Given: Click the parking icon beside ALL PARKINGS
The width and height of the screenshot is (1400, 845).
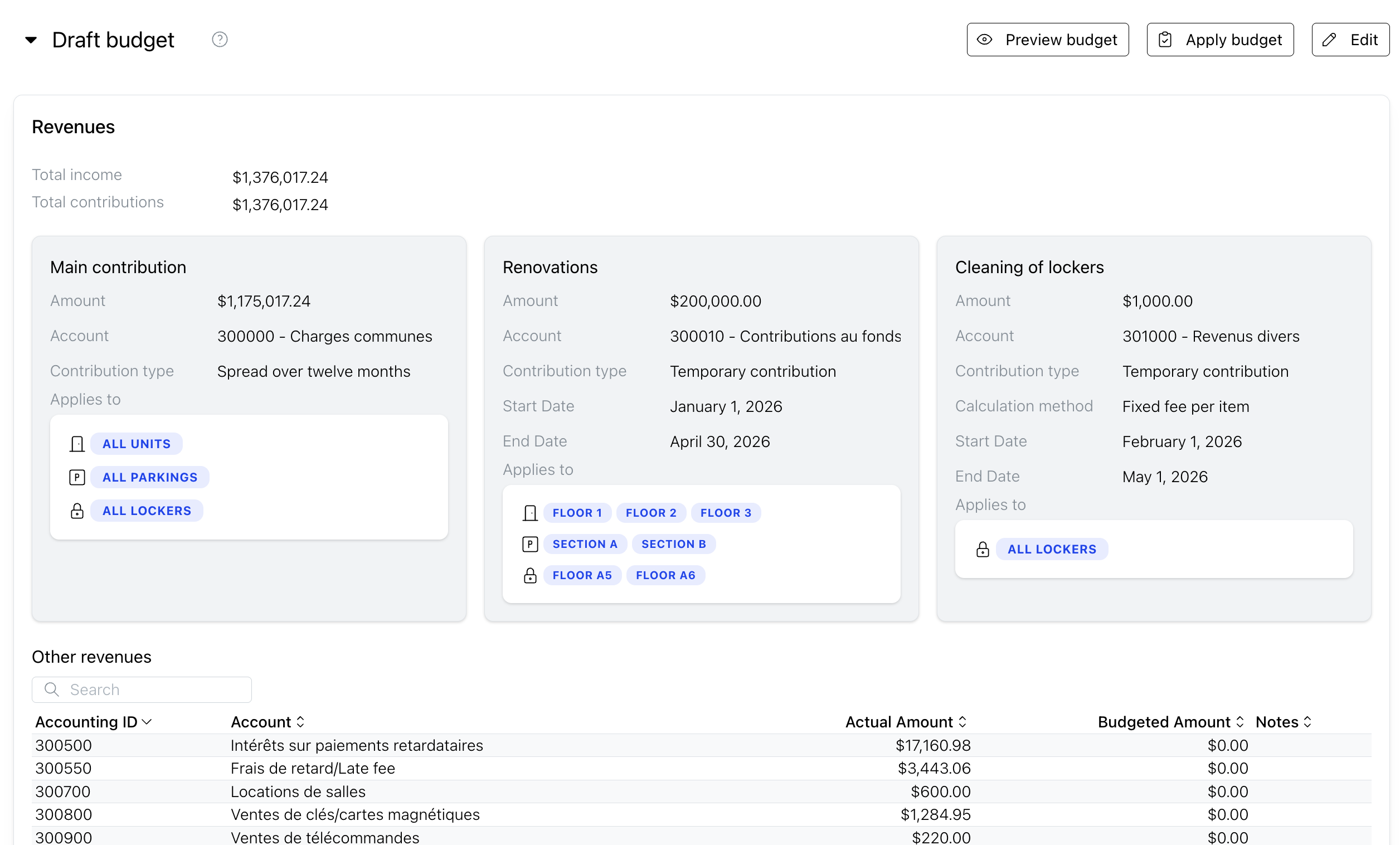Looking at the screenshot, I should (77, 477).
